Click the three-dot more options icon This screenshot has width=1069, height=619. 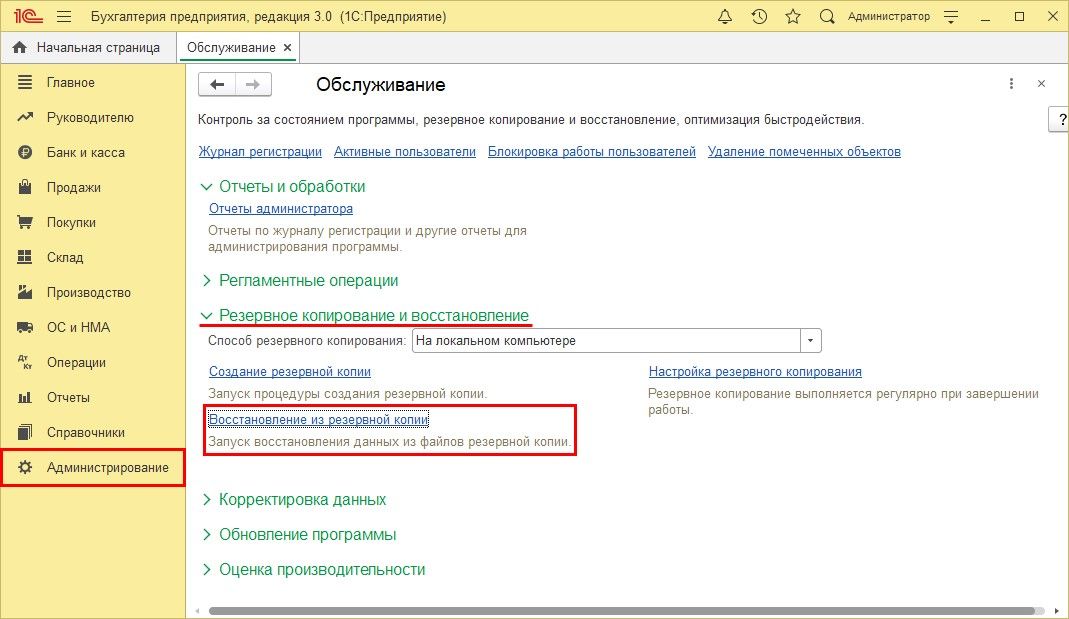pyautogui.click(x=1011, y=84)
